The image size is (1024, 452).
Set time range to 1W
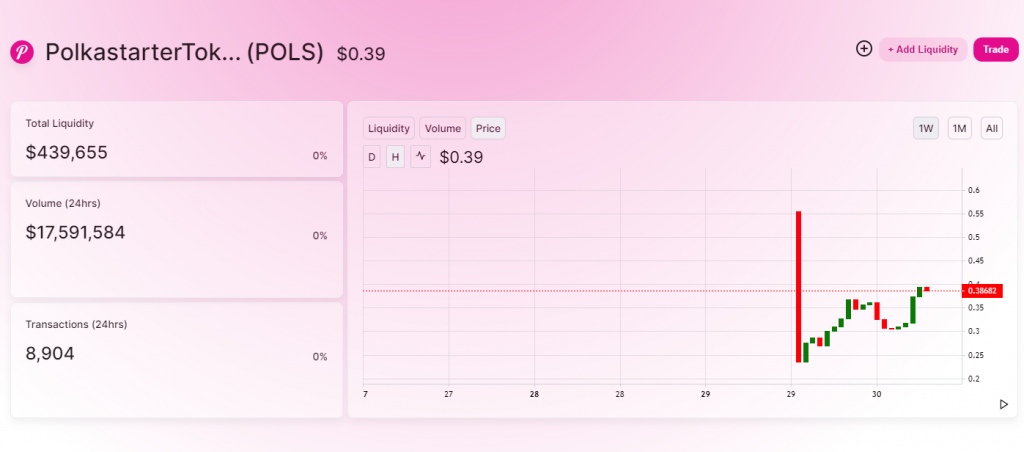pyautogui.click(x=926, y=128)
